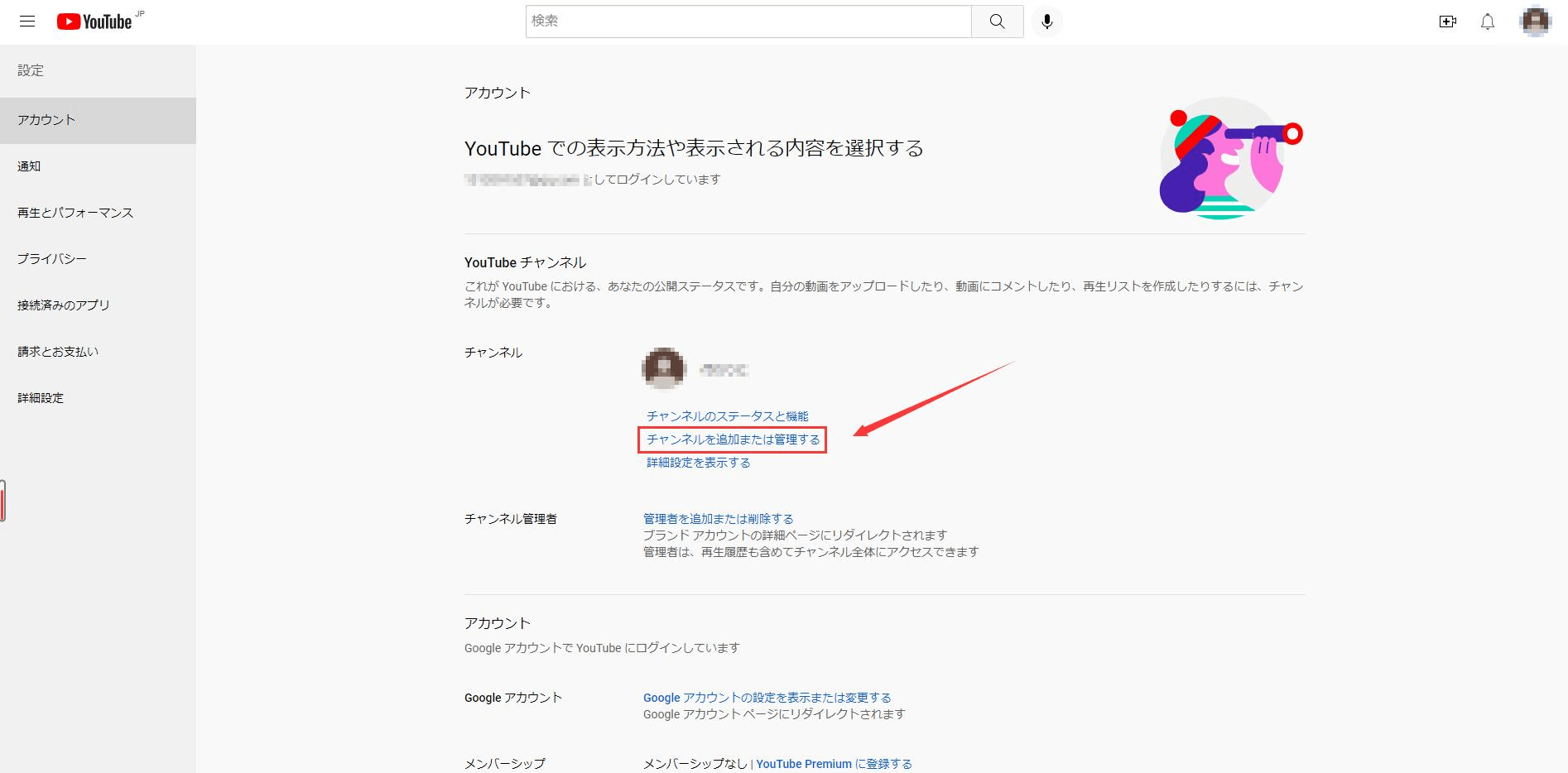This screenshot has width=1568, height=773.
Task: Open 請求とお支払い settings
Action: [56, 351]
